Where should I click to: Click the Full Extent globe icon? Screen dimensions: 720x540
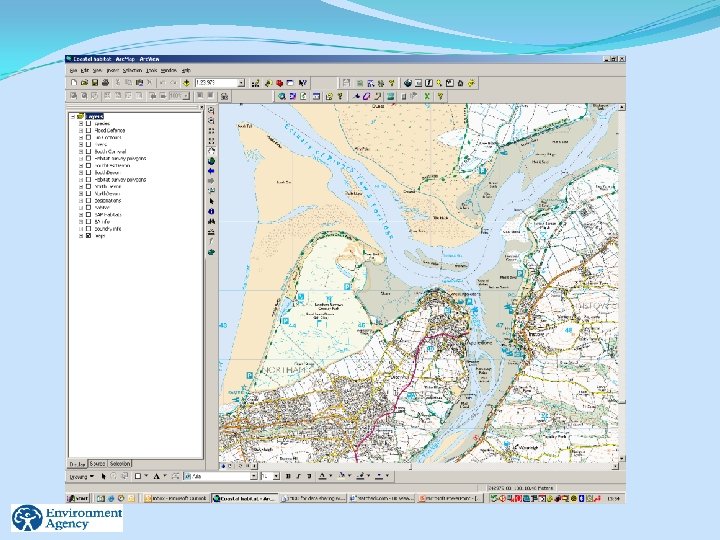click(x=211, y=161)
